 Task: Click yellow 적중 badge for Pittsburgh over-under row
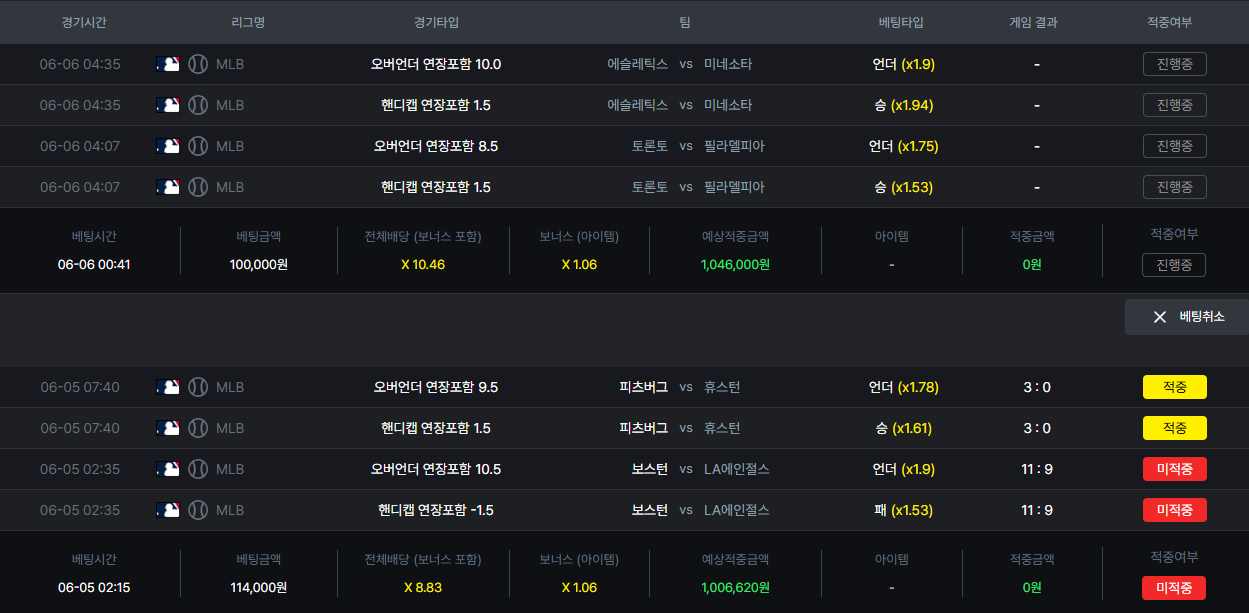(x=1175, y=387)
